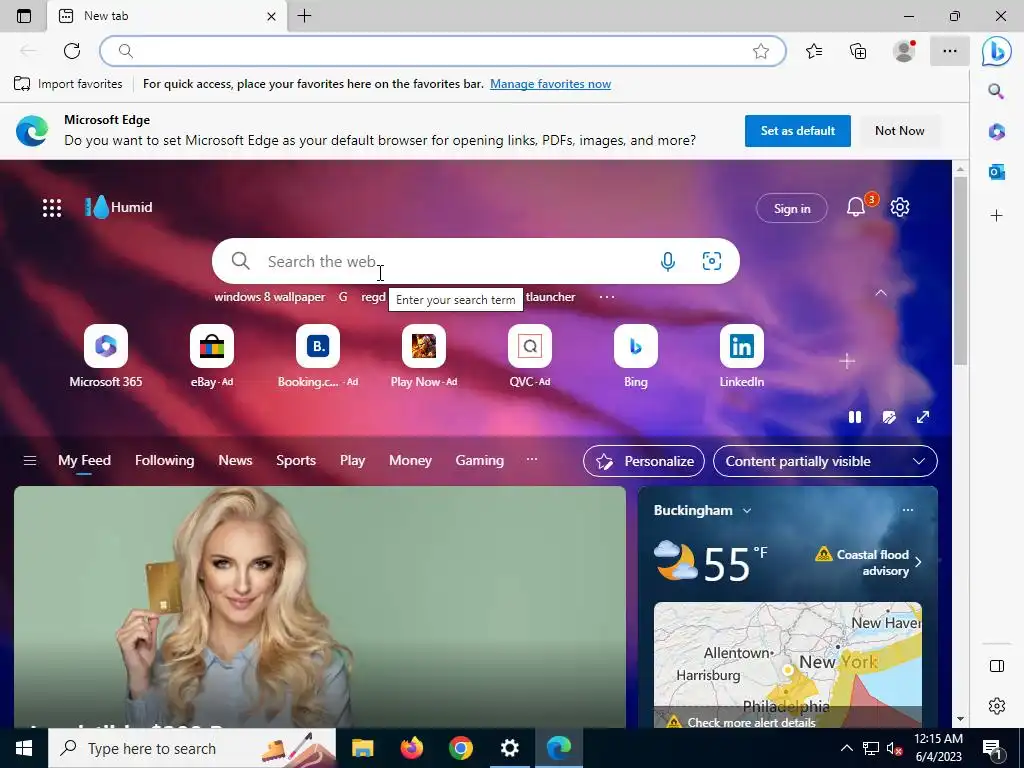The image size is (1024, 768).
Task: Pause the animated background video
Action: 854,417
